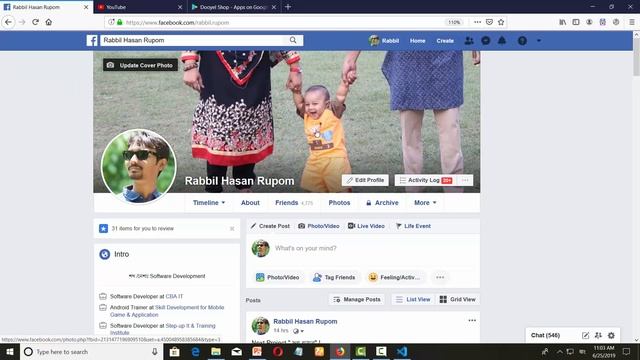The height and width of the screenshot is (360, 640).
Task: Open Firefox Library icon
Action: pos(562,22)
